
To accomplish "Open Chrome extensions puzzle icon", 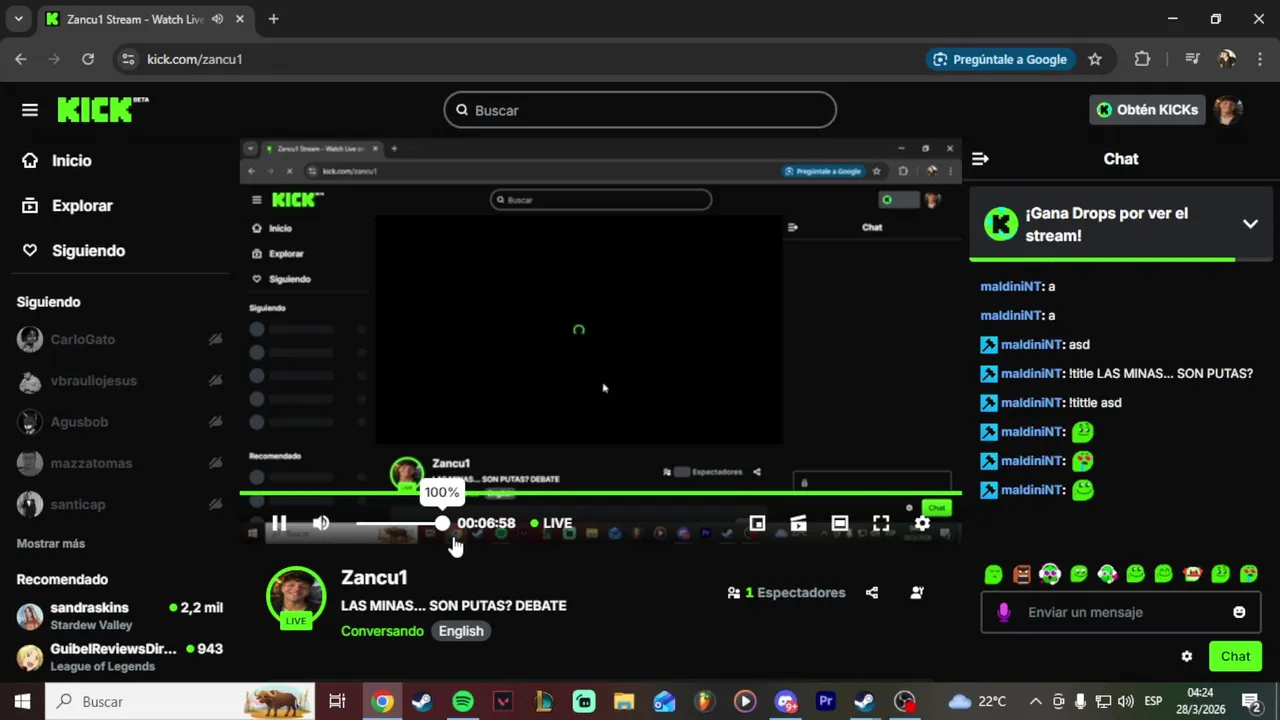I will click(1142, 59).
